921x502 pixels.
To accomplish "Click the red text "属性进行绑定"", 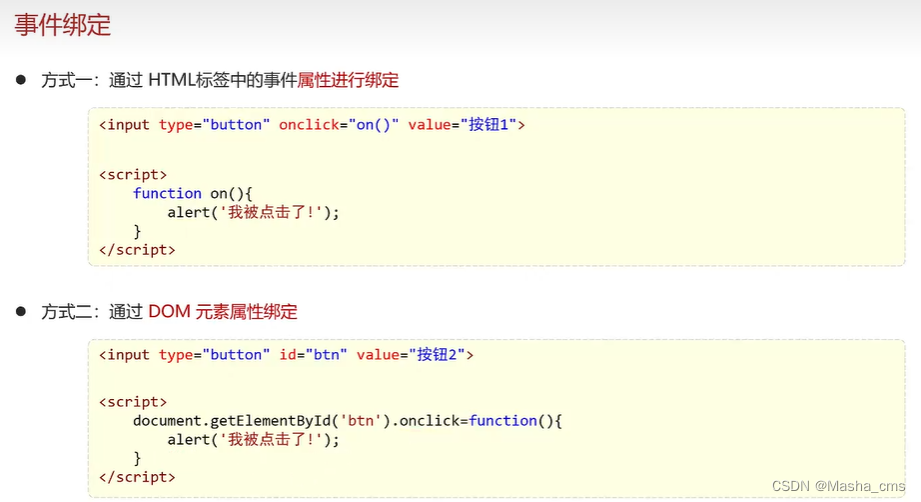I will (348, 80).
